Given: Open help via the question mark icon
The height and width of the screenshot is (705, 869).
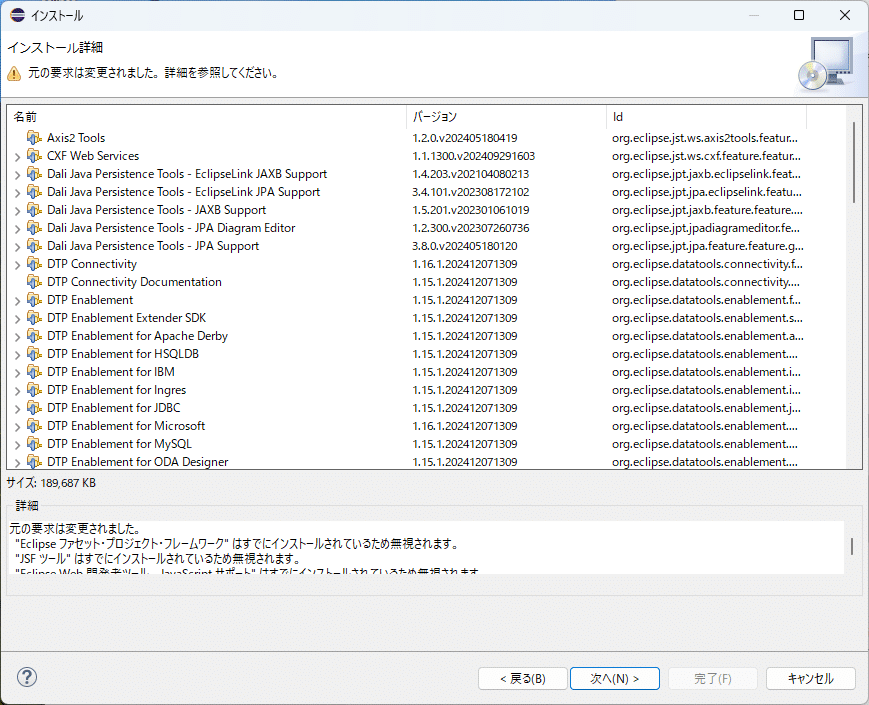Looking at the screenshot, I should click(26, 677).
